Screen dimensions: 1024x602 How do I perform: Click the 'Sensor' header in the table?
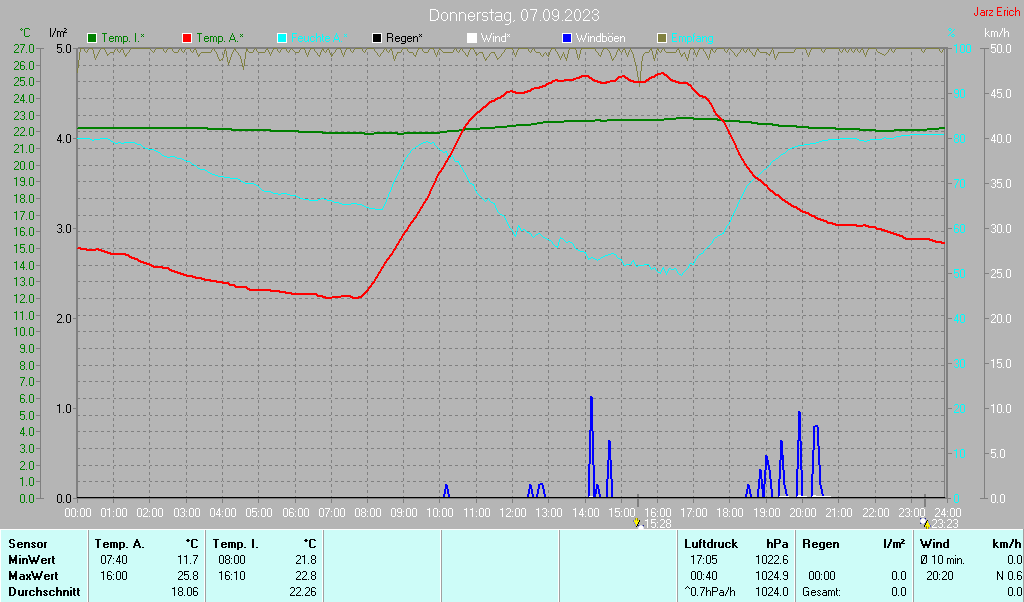click(x=27, y=544)
